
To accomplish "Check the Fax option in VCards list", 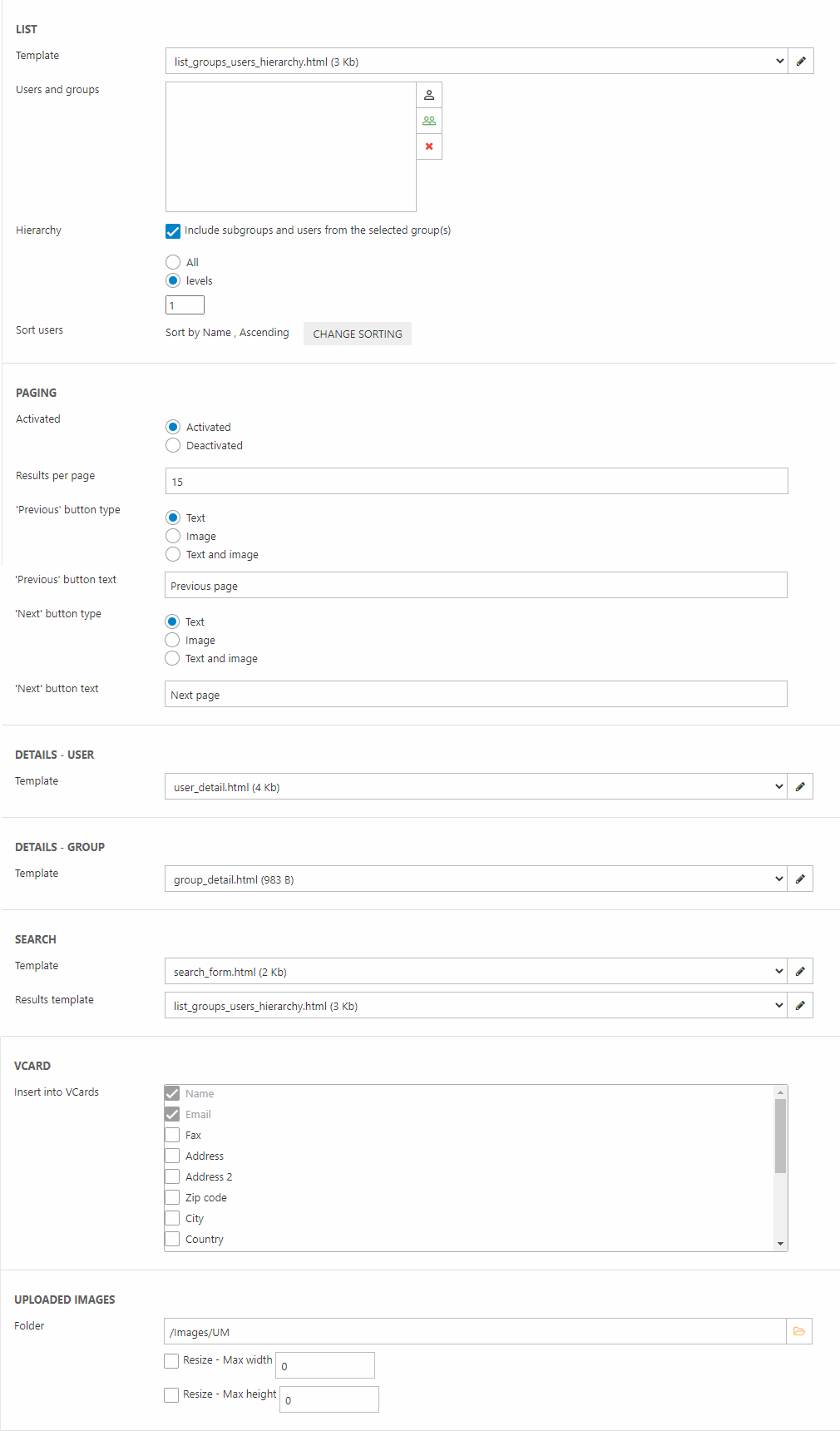I will tap(172, 1135).
